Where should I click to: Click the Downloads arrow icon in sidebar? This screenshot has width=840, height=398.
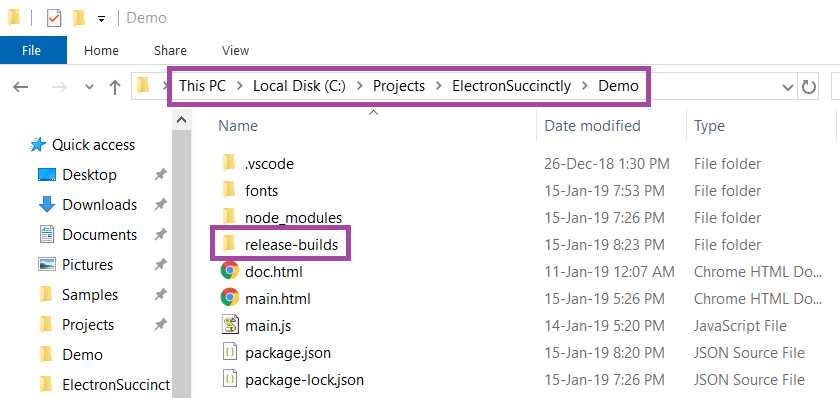click(47, 205)
